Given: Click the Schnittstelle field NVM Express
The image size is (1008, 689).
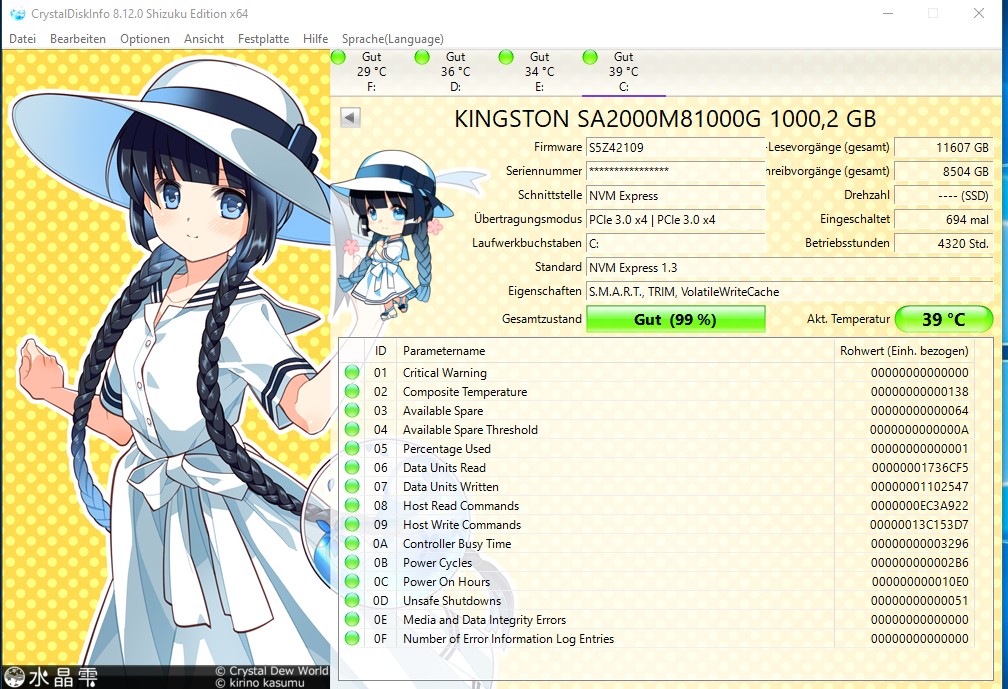Looking at the screenshot, I should pos(676,195).
